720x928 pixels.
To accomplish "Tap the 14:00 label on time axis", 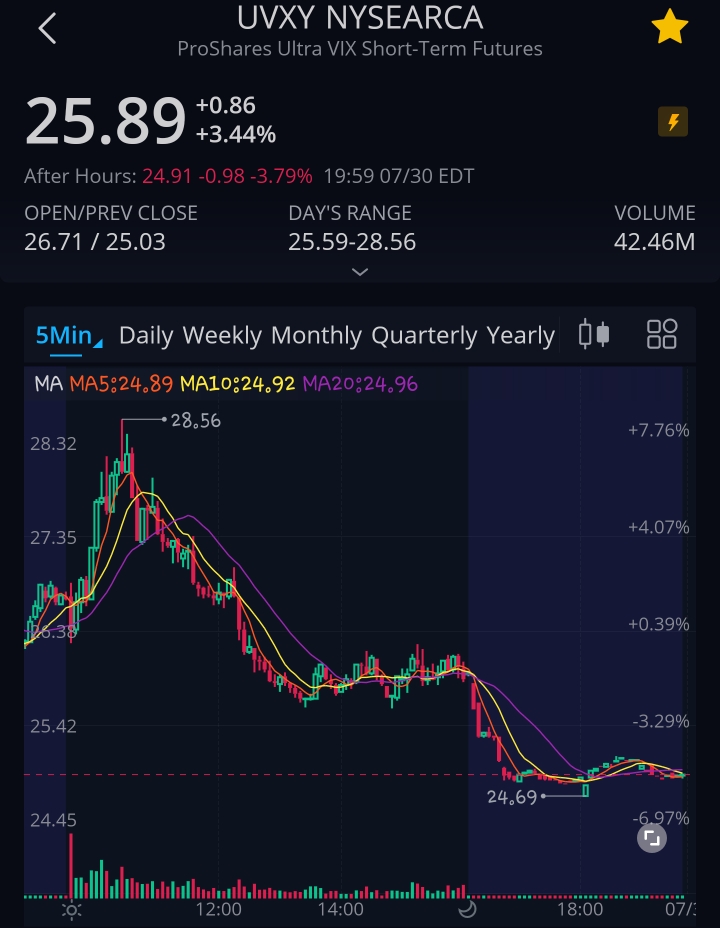I will (x=341, y=910).
